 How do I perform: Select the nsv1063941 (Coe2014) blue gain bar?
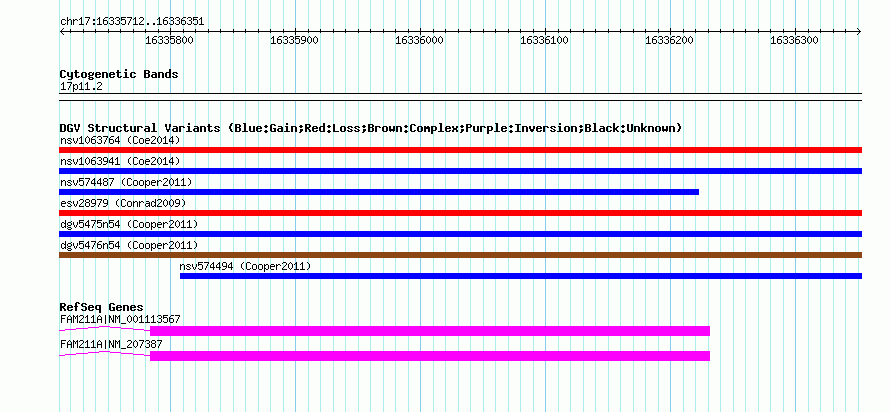[460, 171]
